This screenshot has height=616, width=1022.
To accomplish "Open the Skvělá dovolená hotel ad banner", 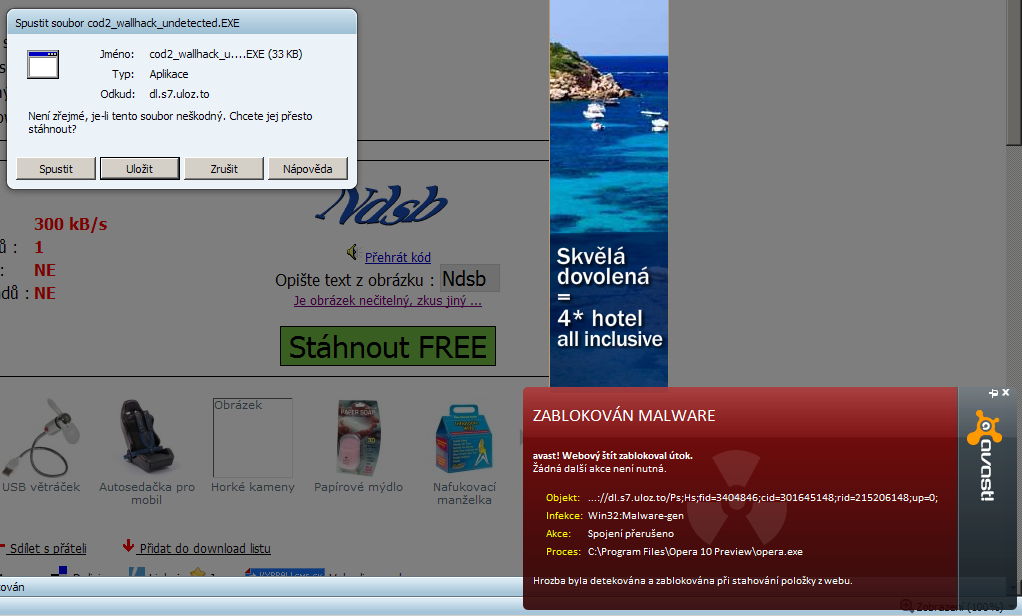I will pos(609,194).
